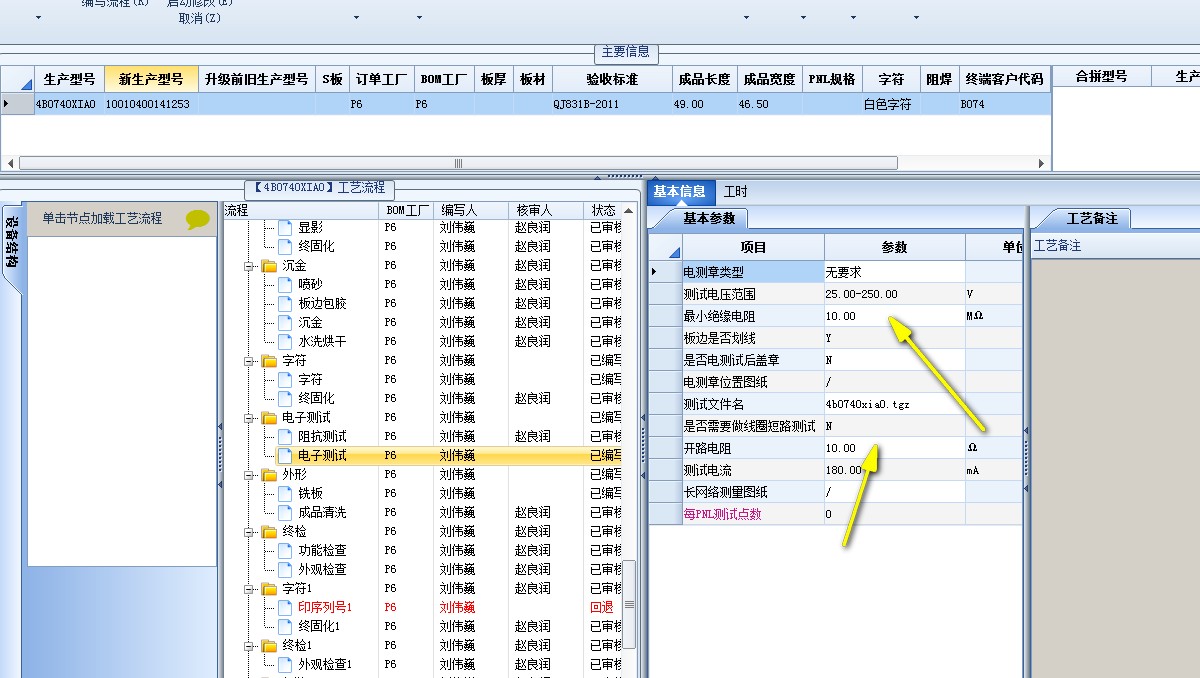
Task: Open the vertical 设备结构 side tab
Action: click(x=12, y=244)
